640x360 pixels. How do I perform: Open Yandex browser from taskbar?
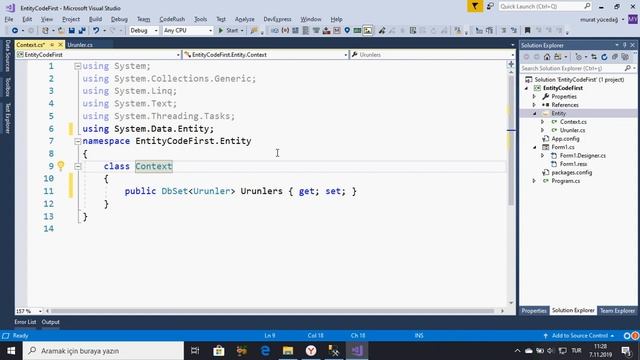[311, 351]
